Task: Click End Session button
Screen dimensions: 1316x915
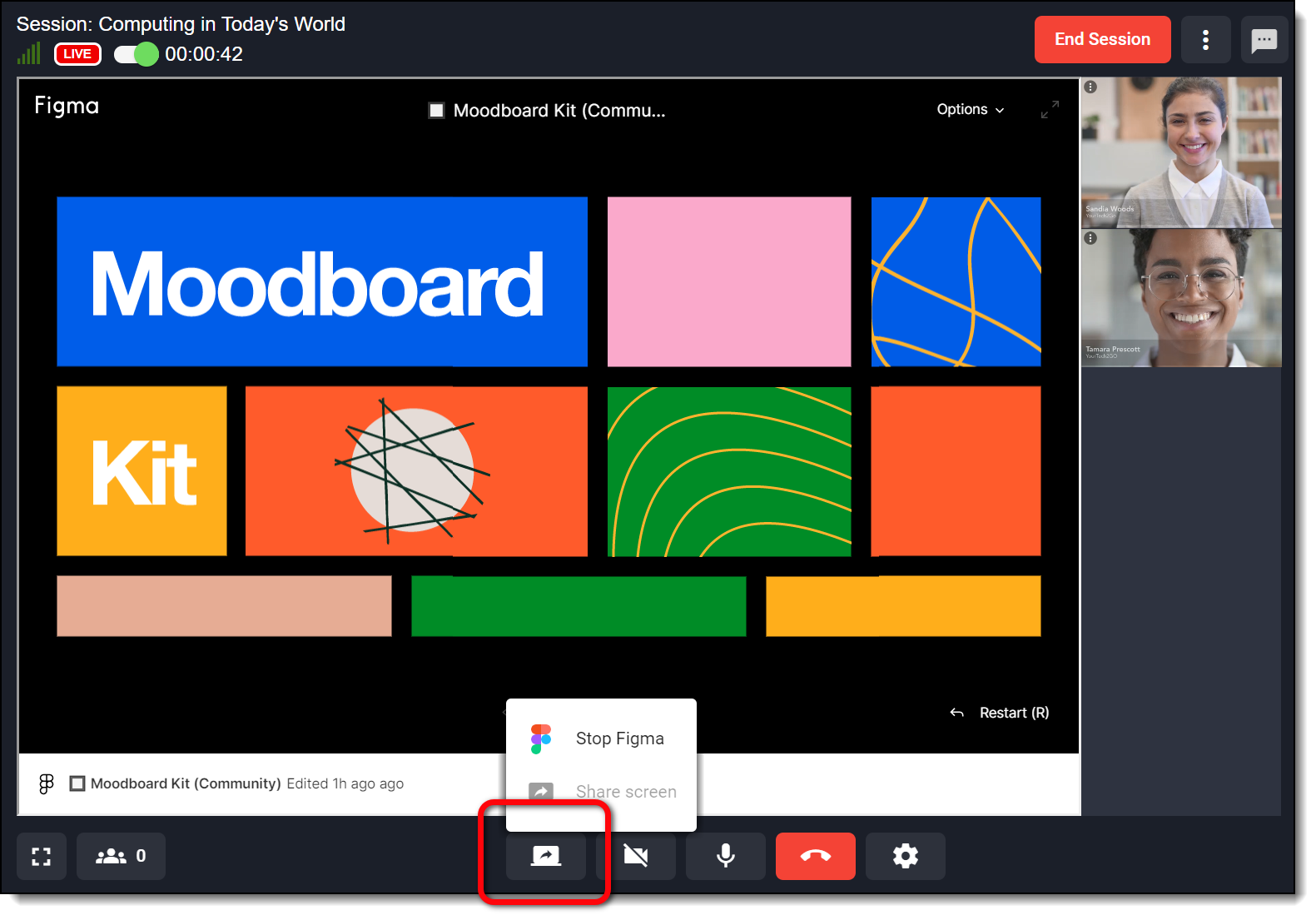Action: tap(1101, 39)
